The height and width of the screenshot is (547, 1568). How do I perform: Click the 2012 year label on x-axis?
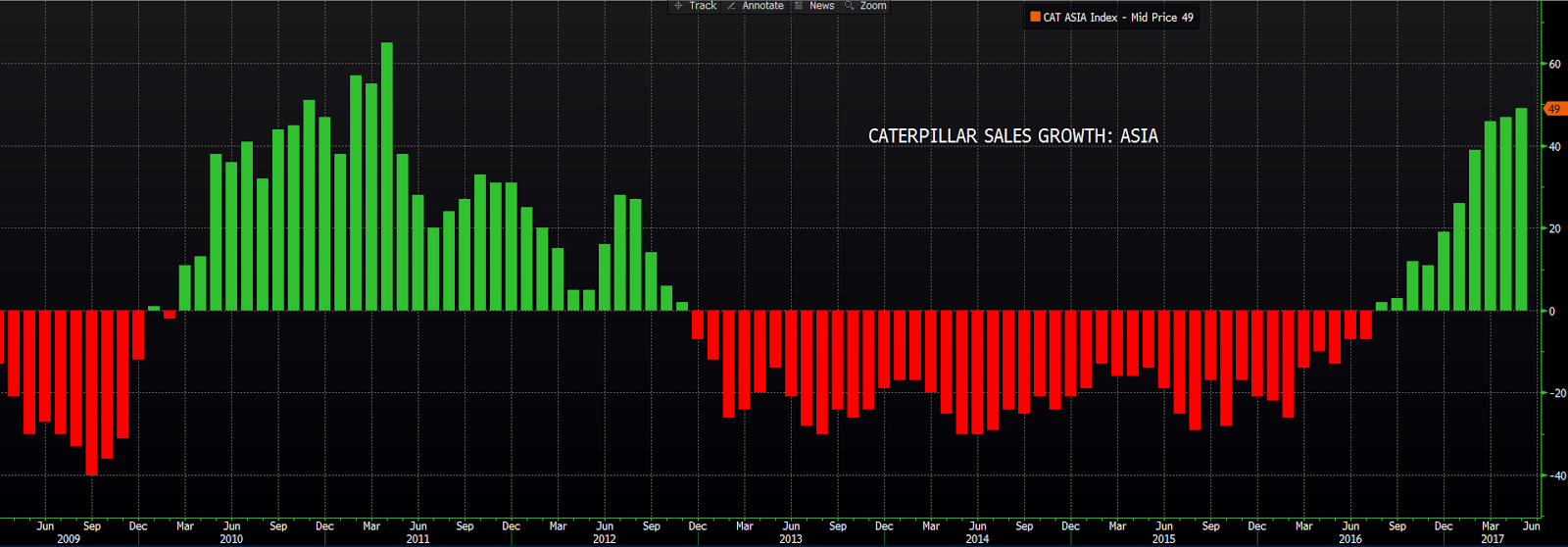[x=605, y=539]
